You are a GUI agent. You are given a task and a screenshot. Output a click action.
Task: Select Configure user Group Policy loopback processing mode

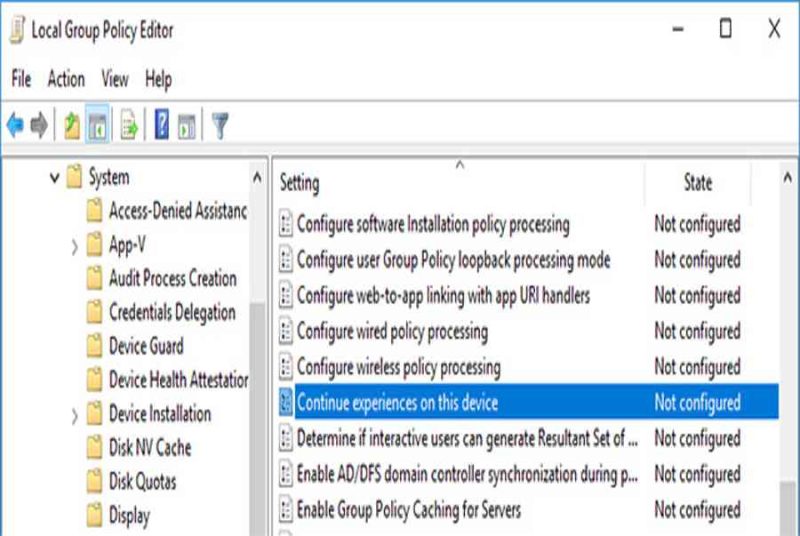454,260
